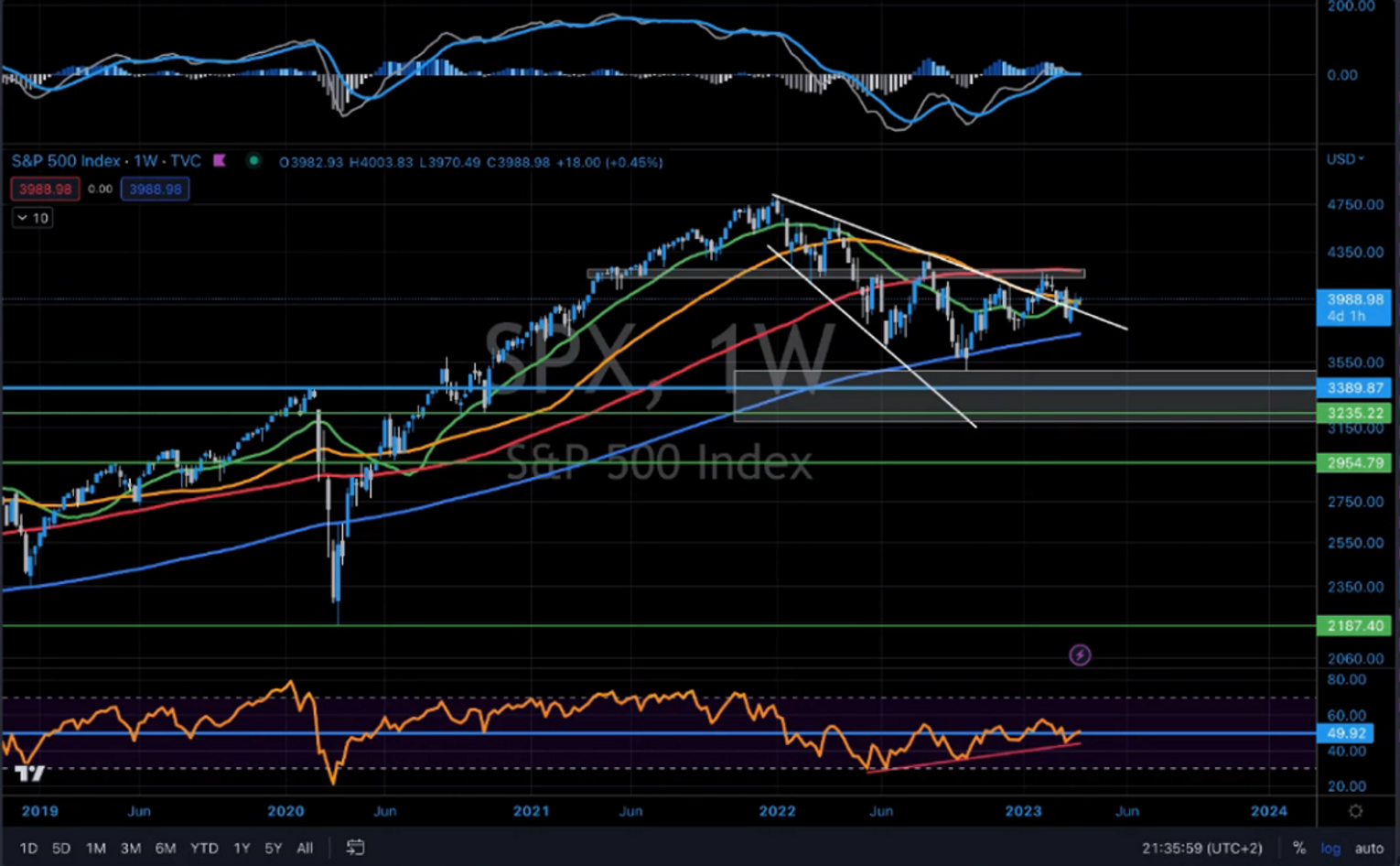This screenshot has width=1400, height=866.
Task: Toggle percent scale mode
Action: [1298, 849]
